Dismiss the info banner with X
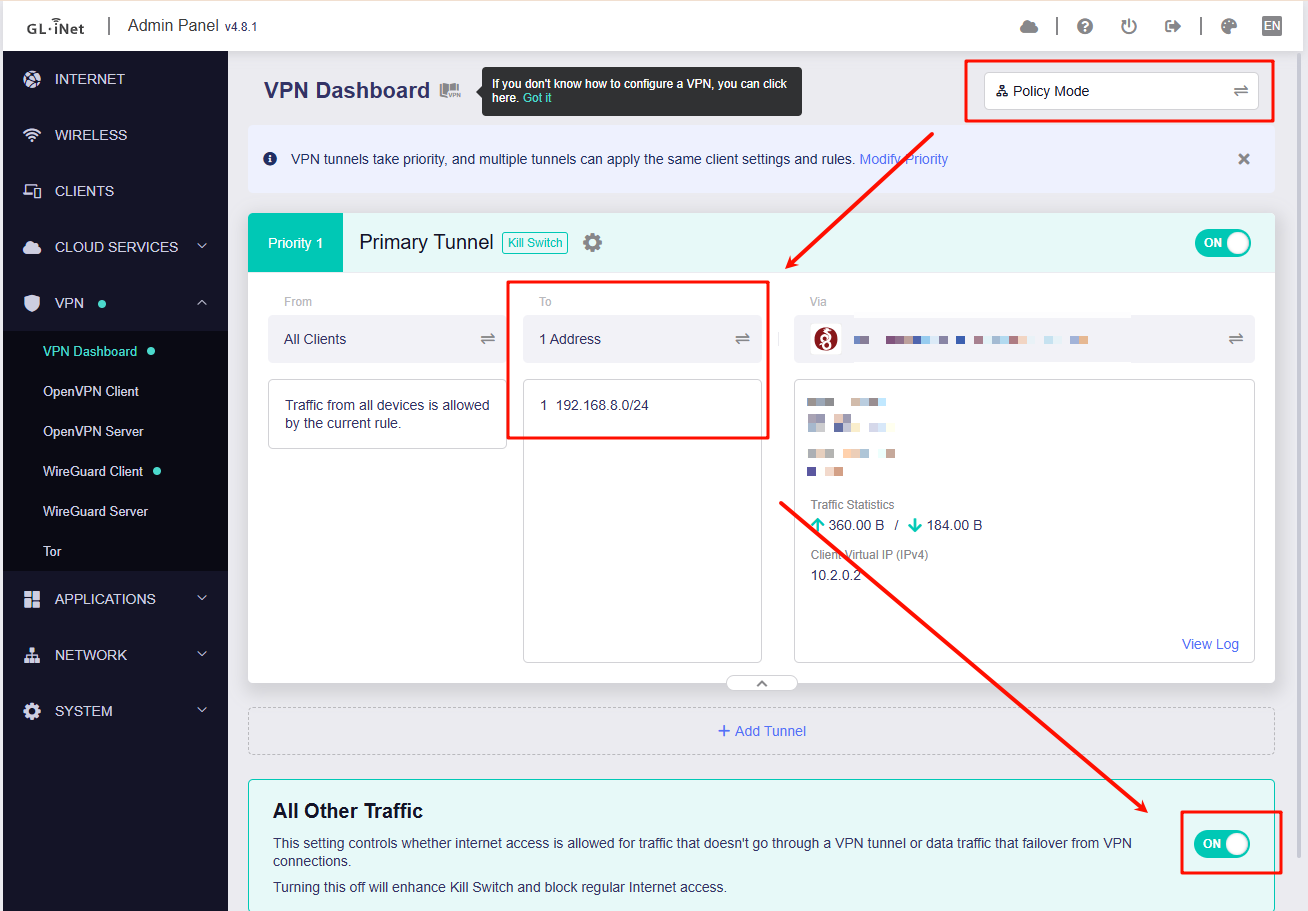Viewport: 1308px width, 911px height. coord(1244,159)
